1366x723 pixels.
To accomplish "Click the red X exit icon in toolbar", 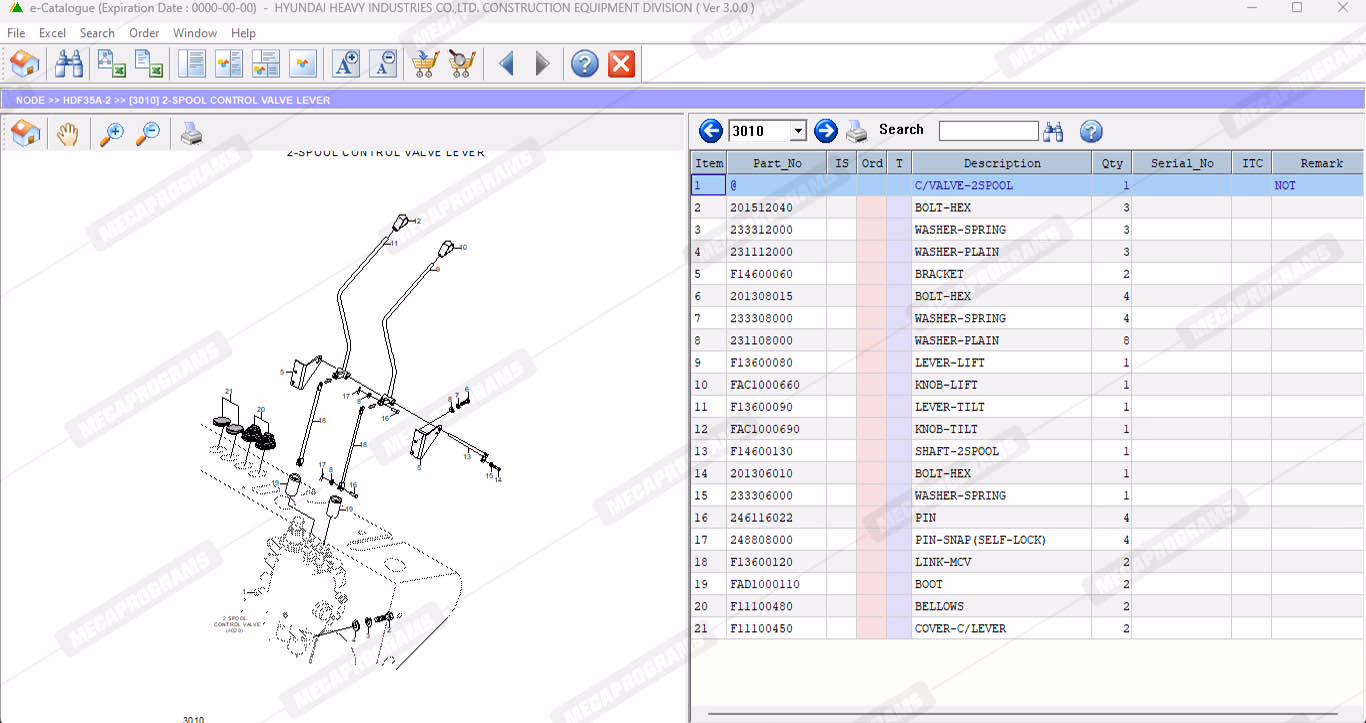I will [x=621, y=65].
